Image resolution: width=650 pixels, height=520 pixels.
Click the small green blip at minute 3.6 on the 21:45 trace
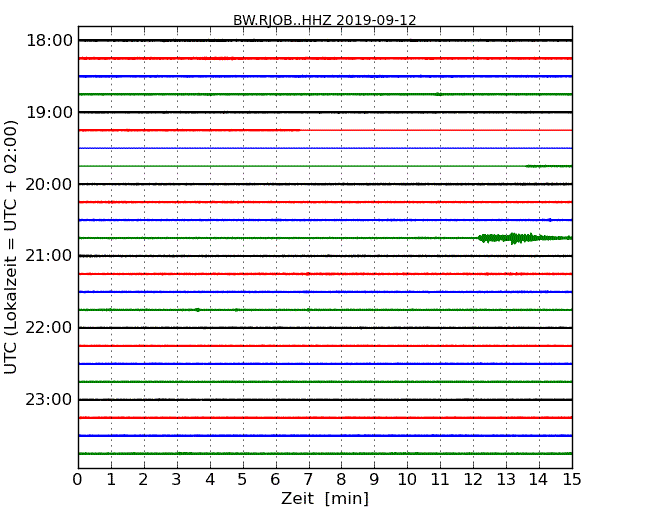coord(198,310)
